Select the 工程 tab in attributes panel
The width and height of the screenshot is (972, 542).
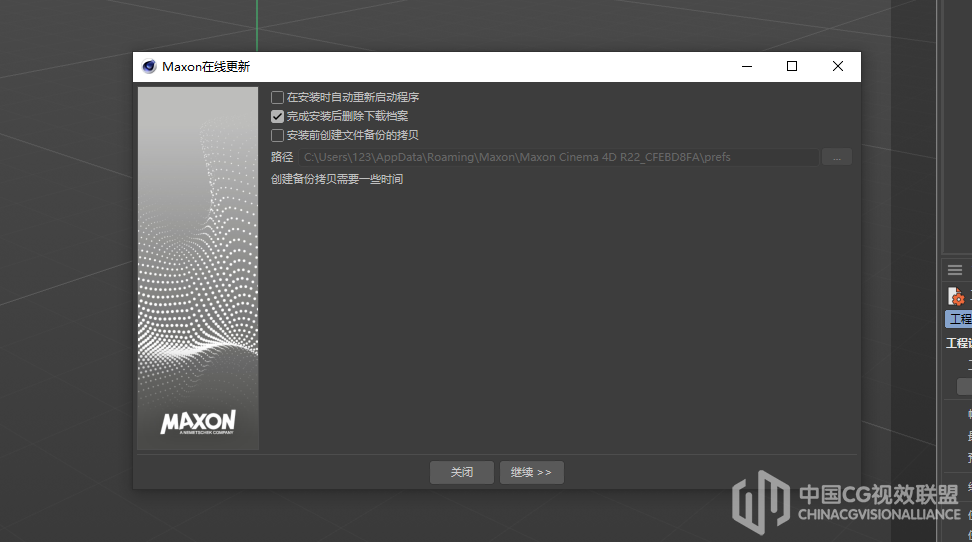[958, 319]
